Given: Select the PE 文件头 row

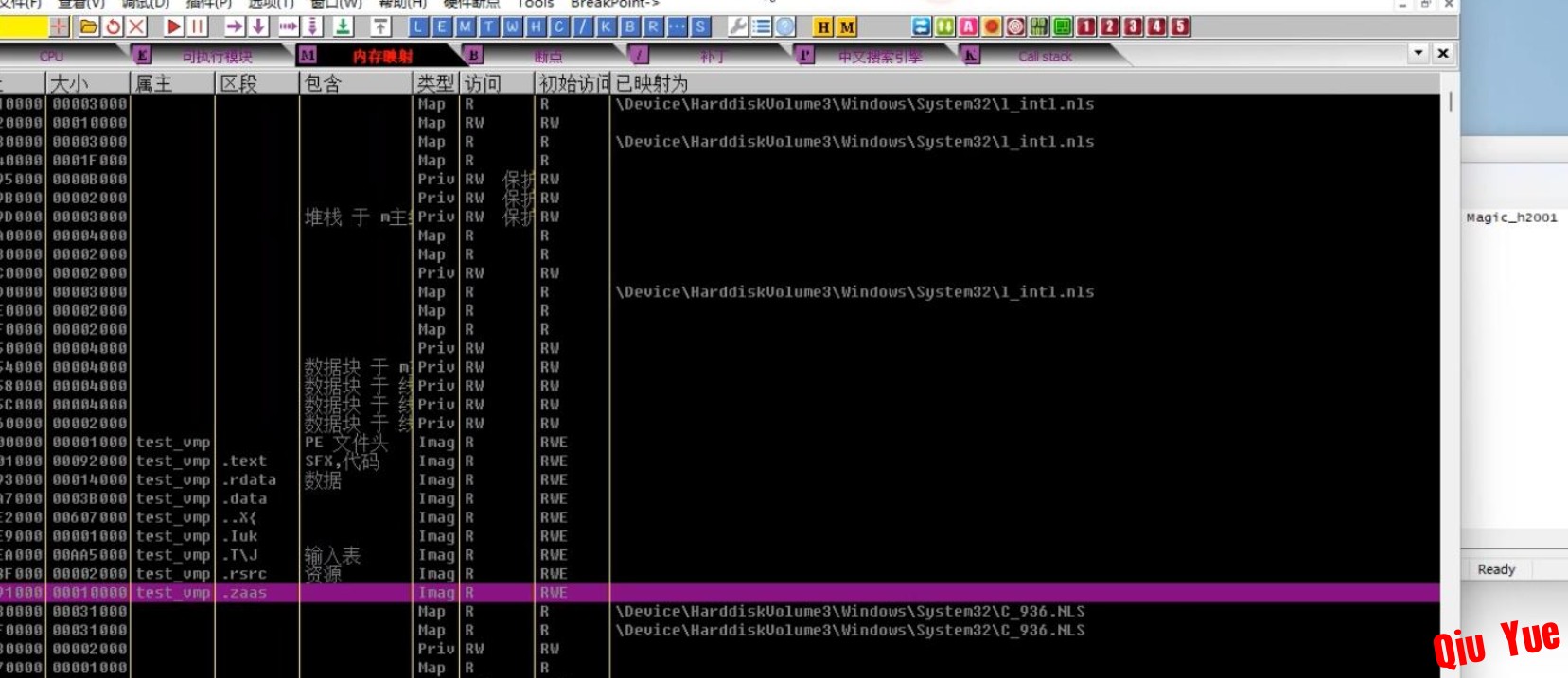Looking at the screenshot, I should point(719,443).
